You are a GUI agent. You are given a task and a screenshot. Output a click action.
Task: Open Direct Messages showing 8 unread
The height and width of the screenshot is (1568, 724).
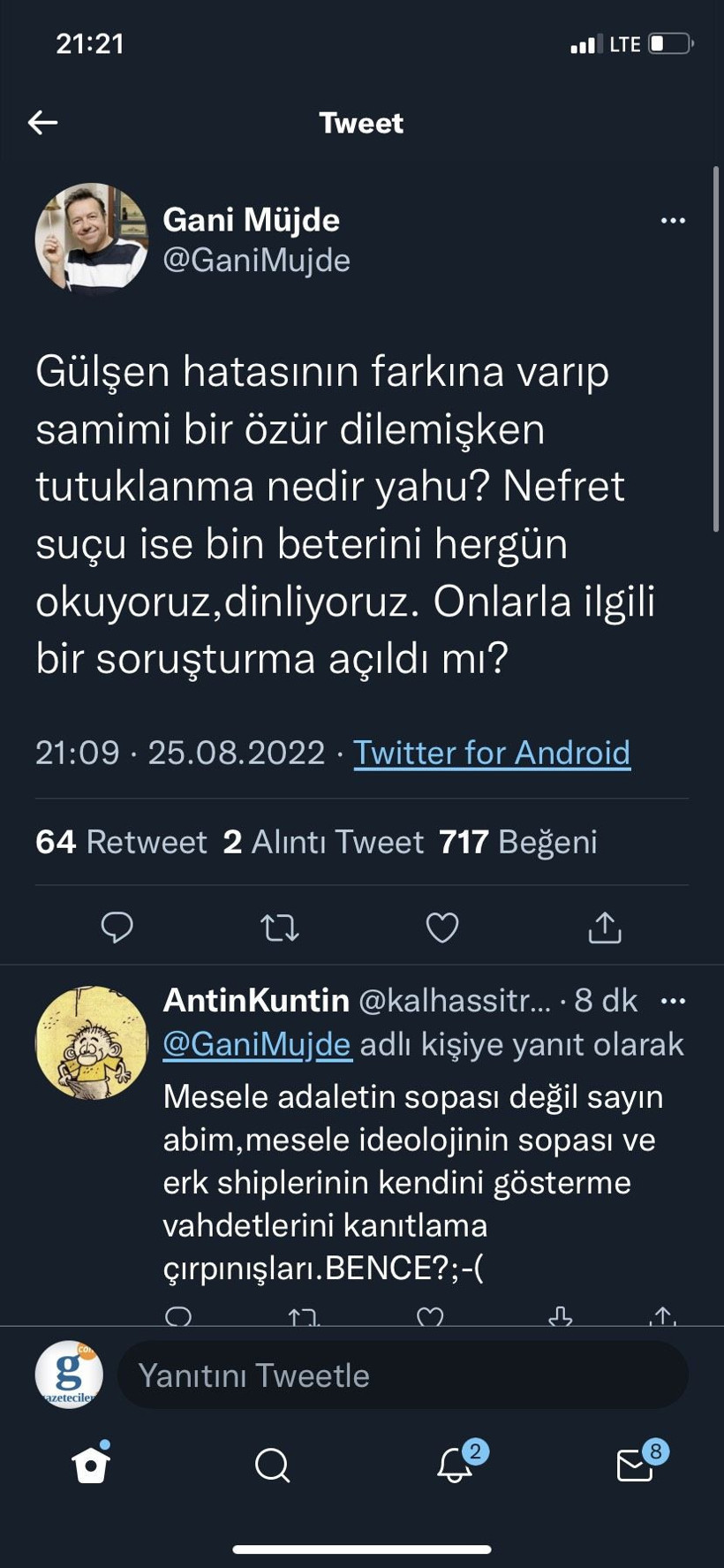coord(633,1466)
